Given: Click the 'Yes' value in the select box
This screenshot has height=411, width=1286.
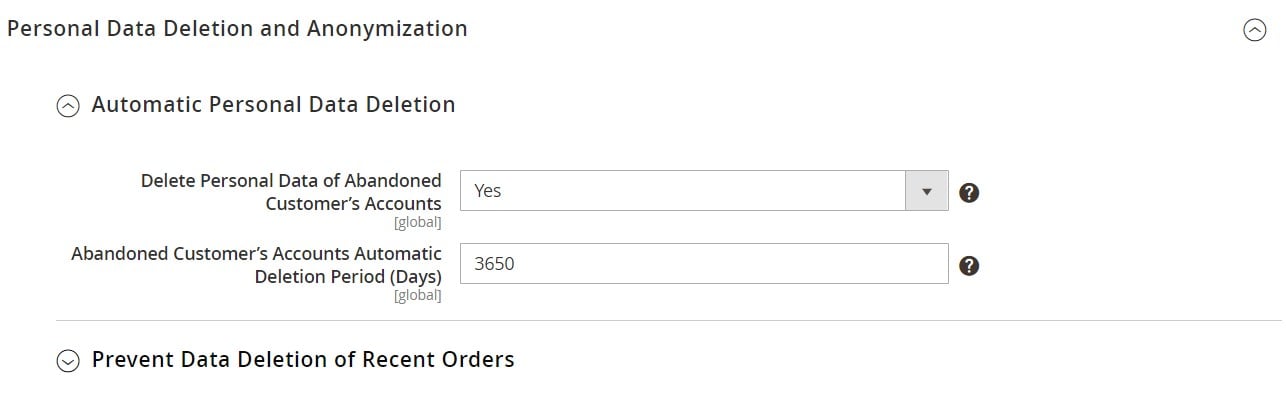Looking at the screenshot, I should (488, 191).
